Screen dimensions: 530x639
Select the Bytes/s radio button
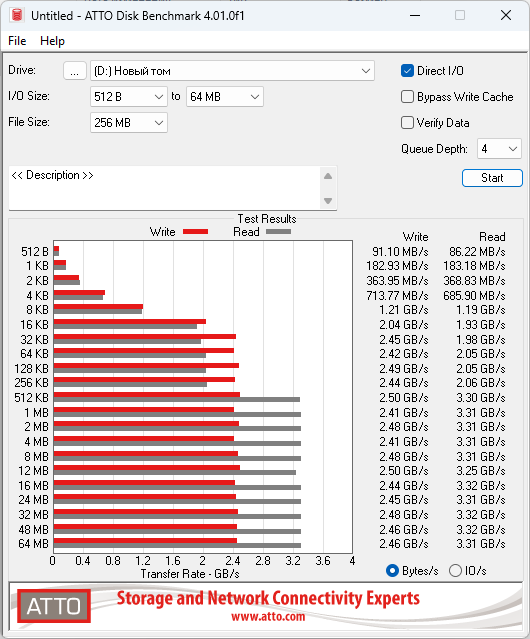[392, 571]
